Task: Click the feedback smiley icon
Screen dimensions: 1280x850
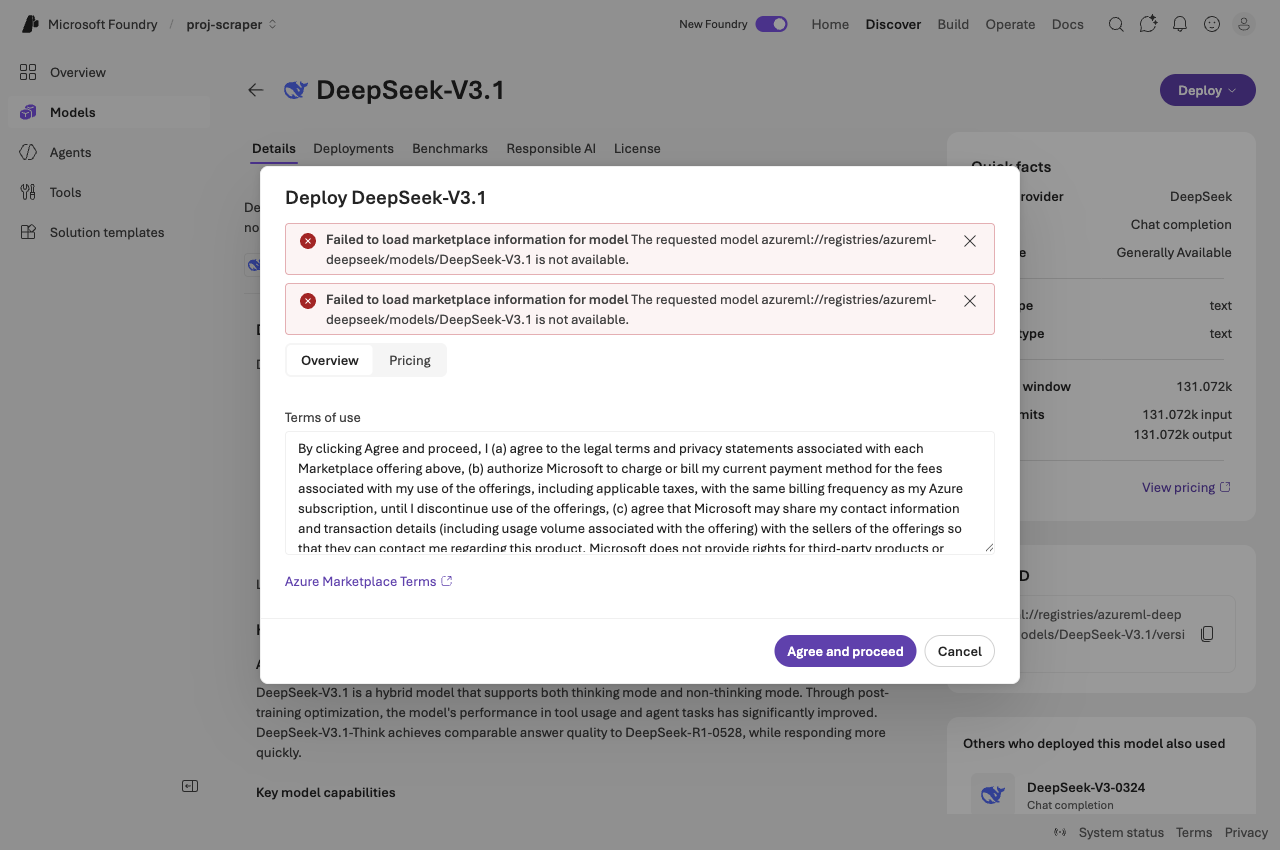Action: 1212,24
